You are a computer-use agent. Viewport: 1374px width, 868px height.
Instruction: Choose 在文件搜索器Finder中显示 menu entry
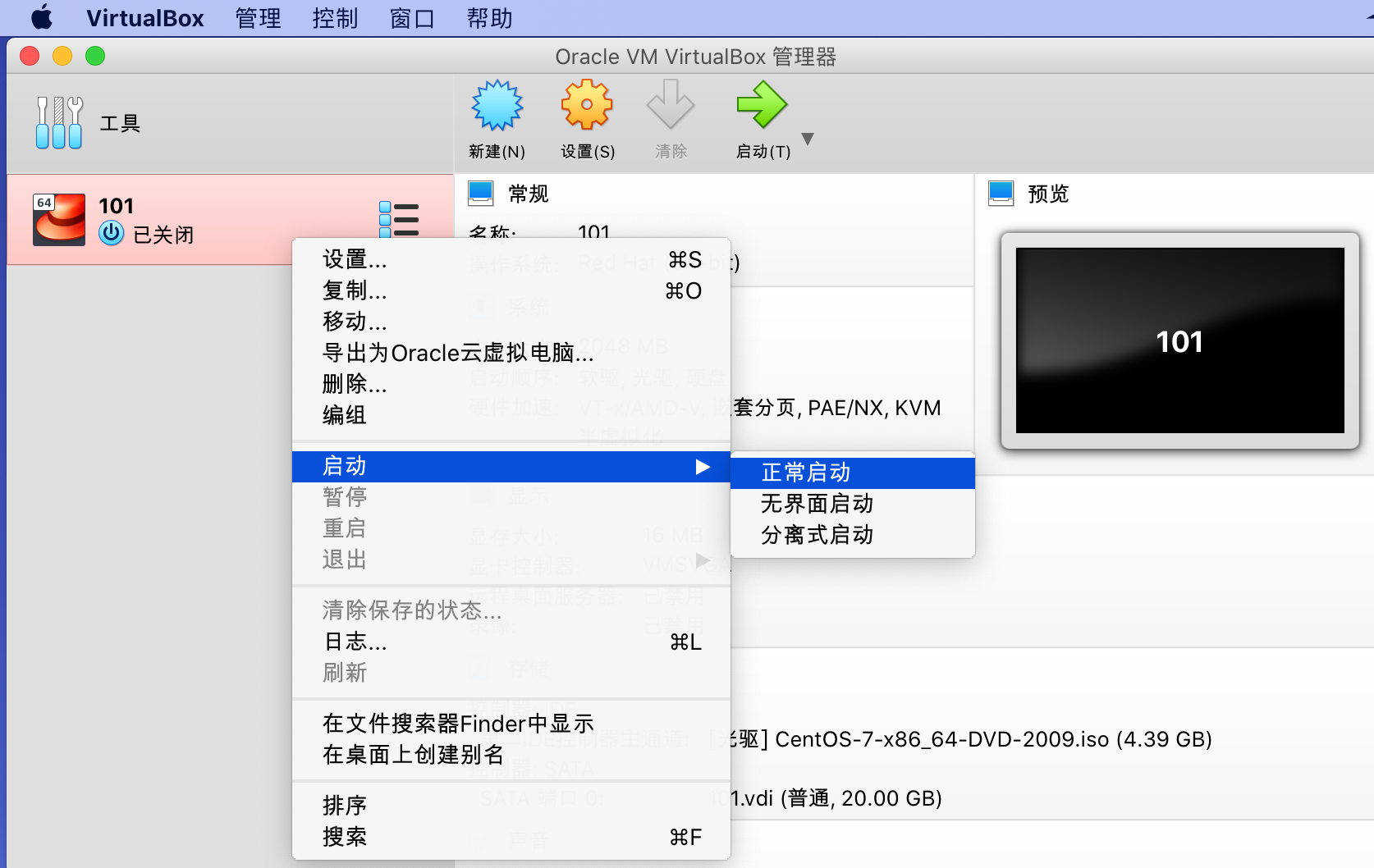511,724
